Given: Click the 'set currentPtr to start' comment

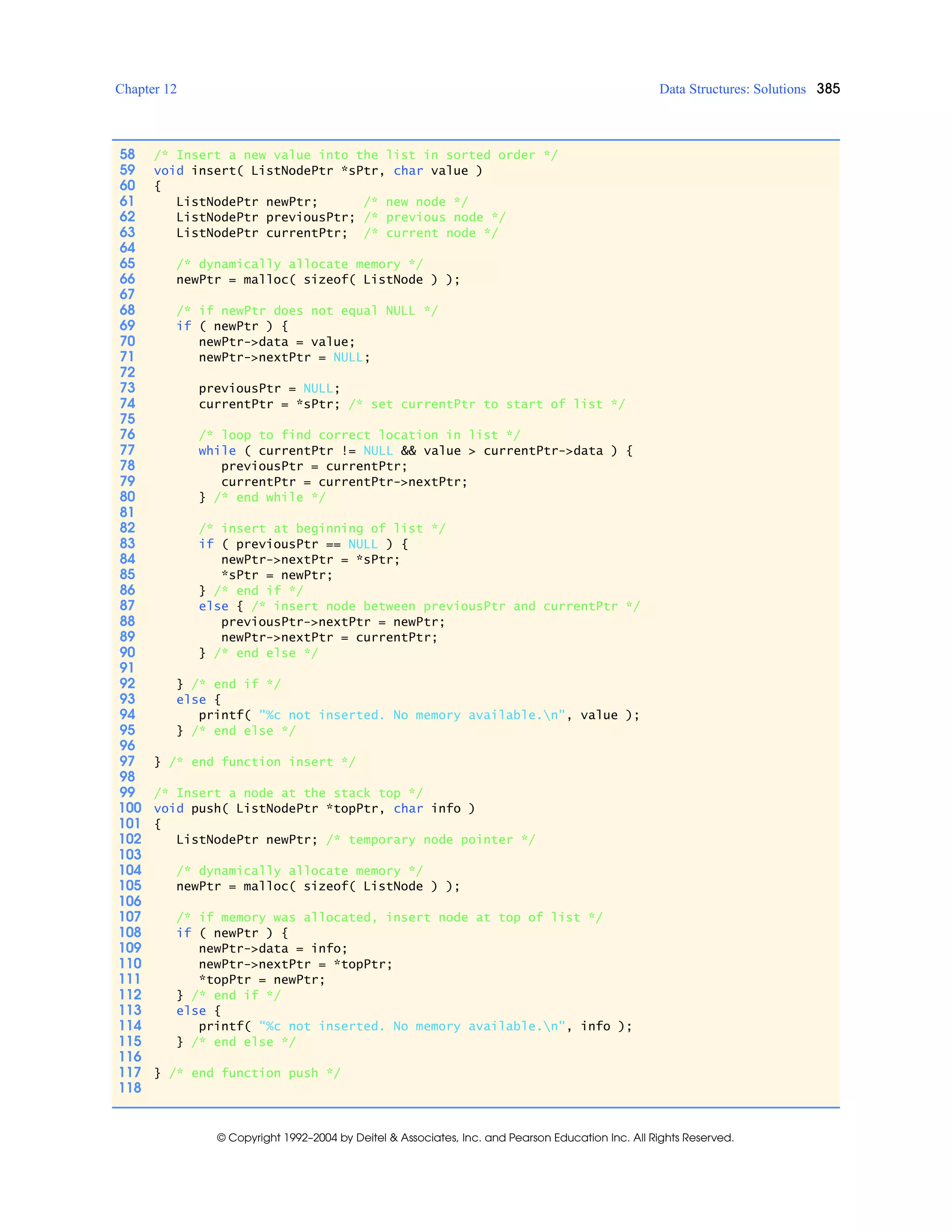Looking at the screenshot, I should (x=486, y=404).
